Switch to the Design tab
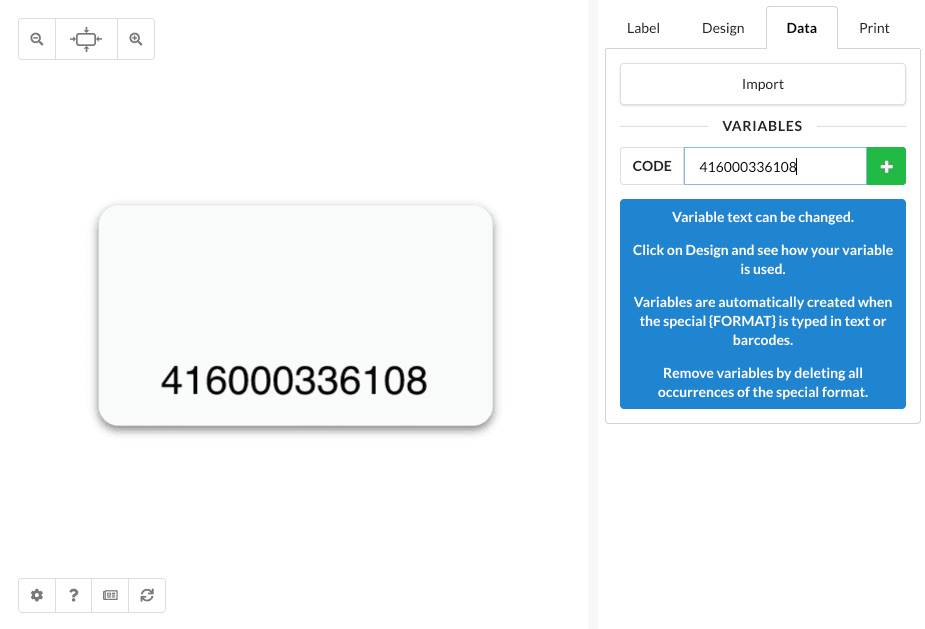The width and height of the screenshot is (925, 629). pyautogui.click(x=723, y=27)
